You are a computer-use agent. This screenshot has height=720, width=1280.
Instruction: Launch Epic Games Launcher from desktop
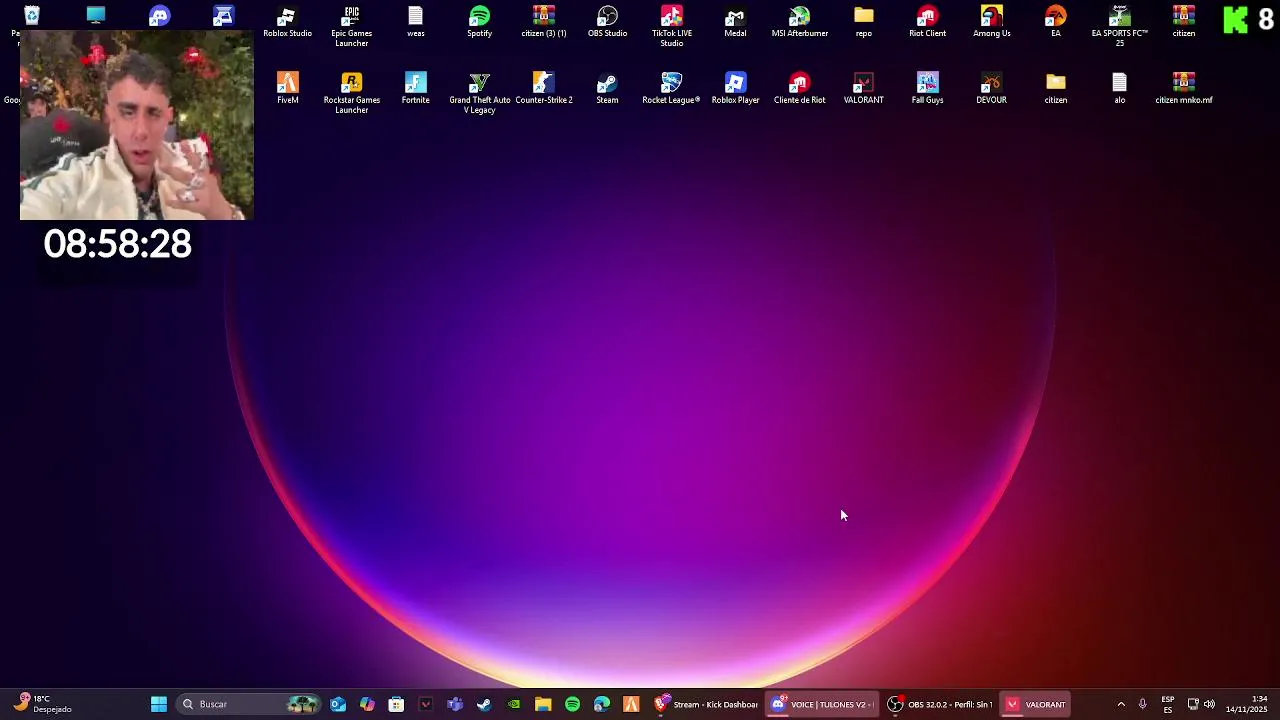351,26
